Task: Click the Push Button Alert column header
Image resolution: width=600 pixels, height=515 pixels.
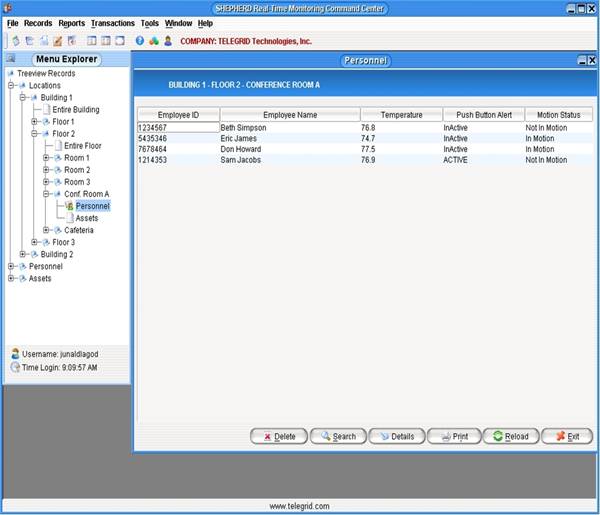Action: 484,115
